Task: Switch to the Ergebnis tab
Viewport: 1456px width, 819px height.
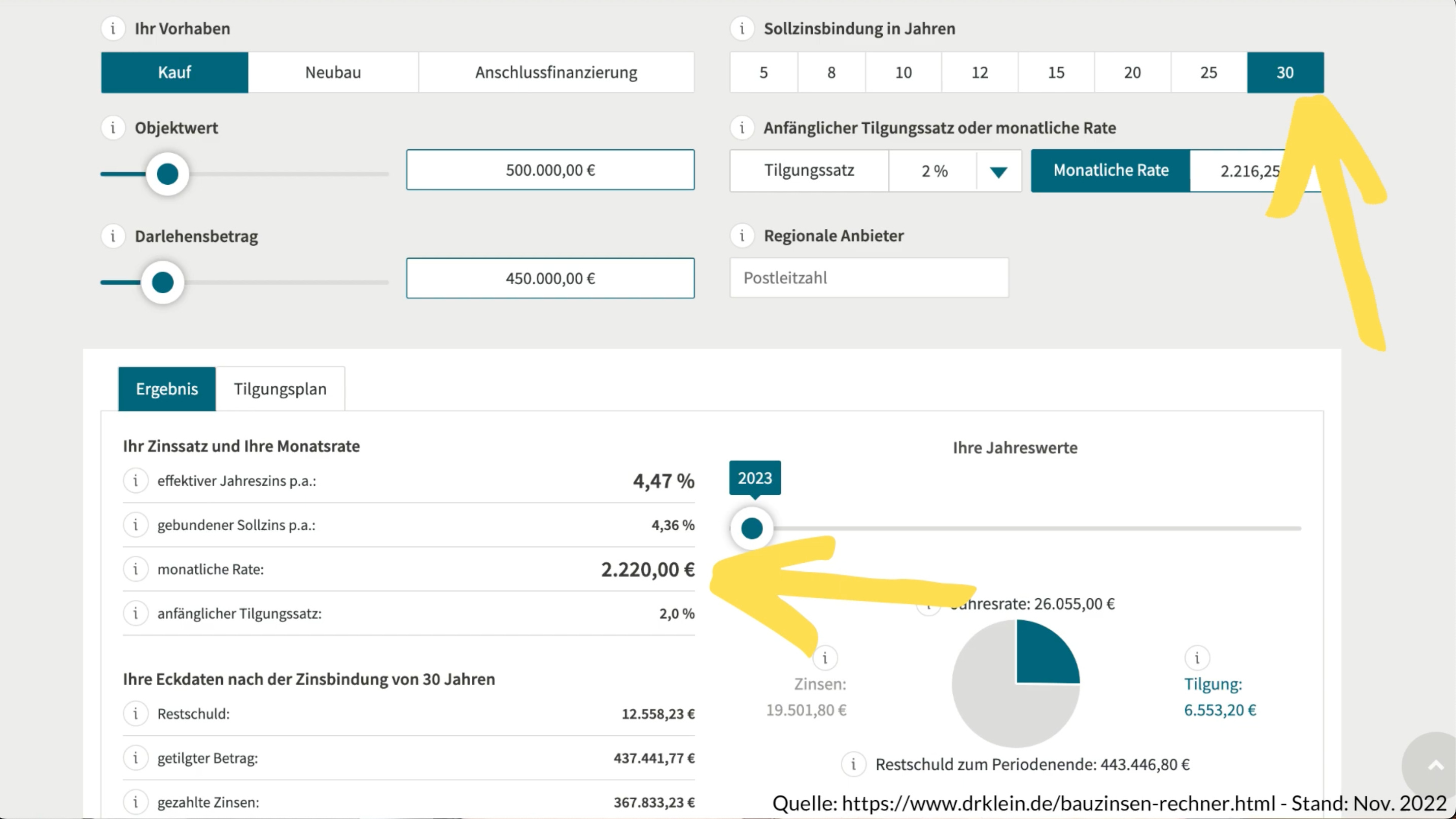Action: pos(167,389)
